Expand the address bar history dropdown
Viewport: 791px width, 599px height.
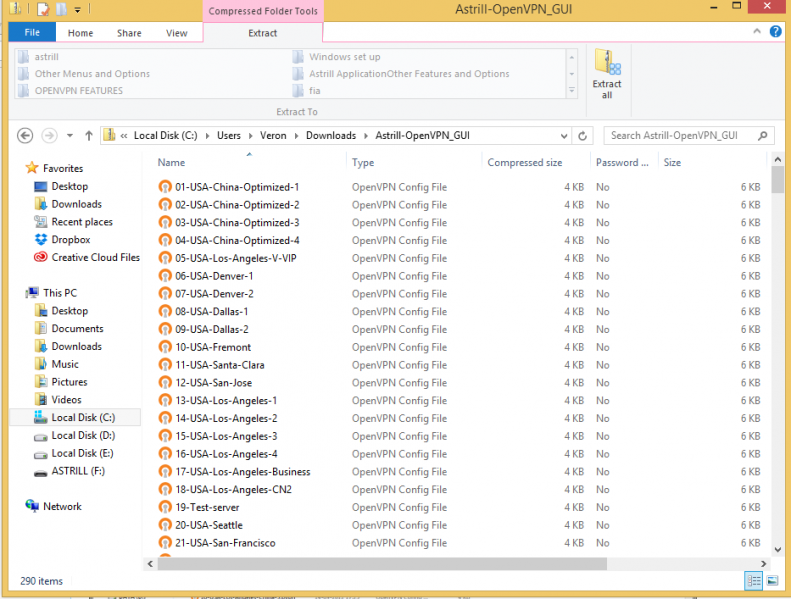point(563,136)
